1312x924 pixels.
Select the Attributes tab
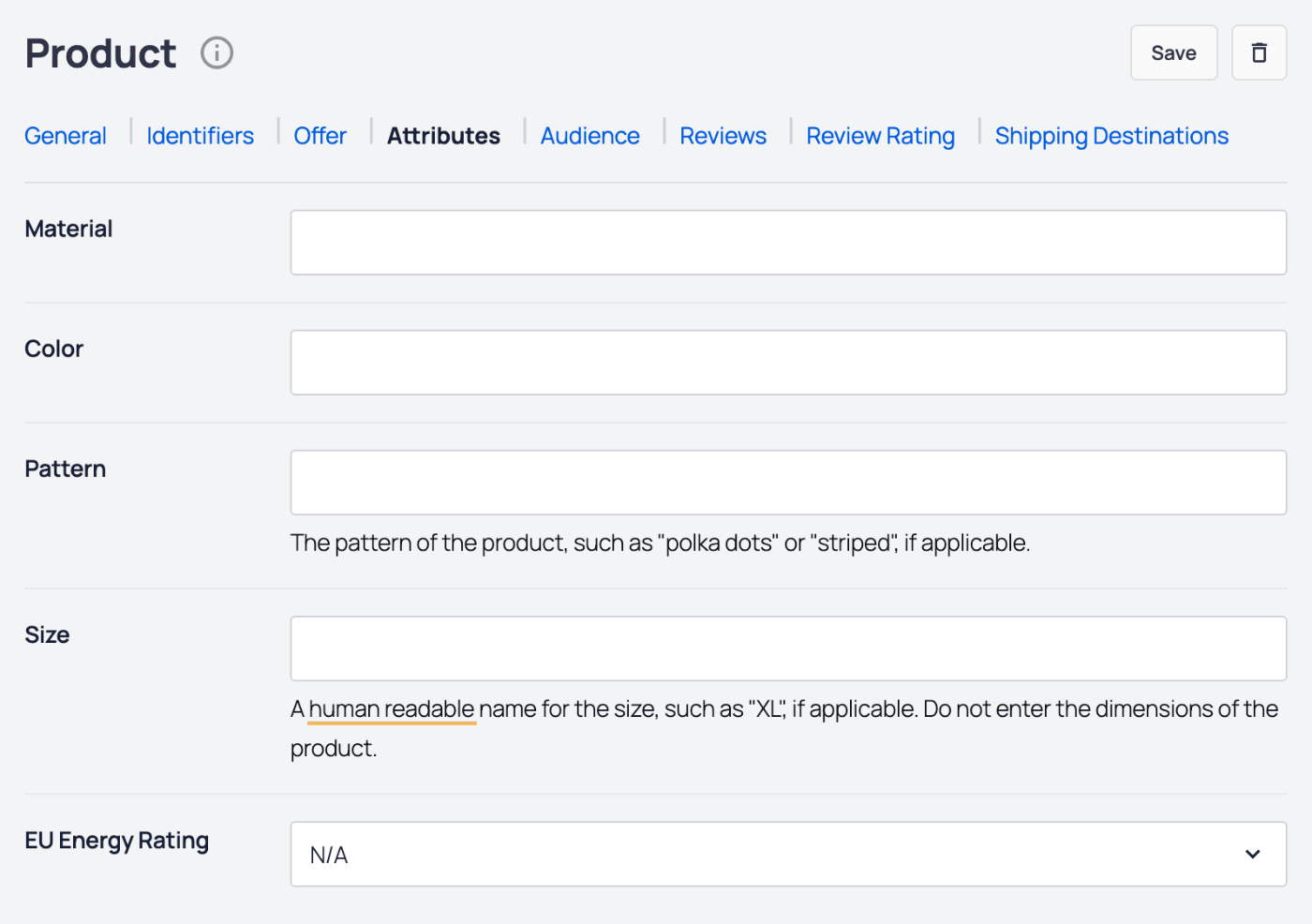pos(443,135)
